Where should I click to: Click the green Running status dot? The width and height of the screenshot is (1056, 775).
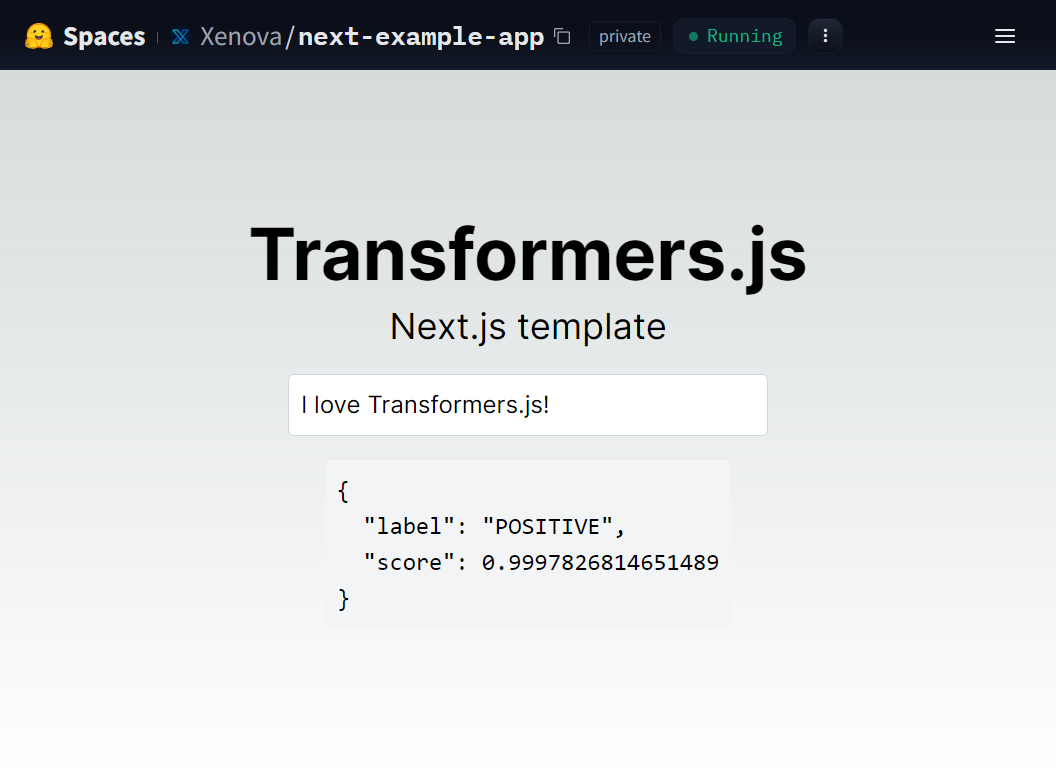pyautogui.click(x=694, y=36)
